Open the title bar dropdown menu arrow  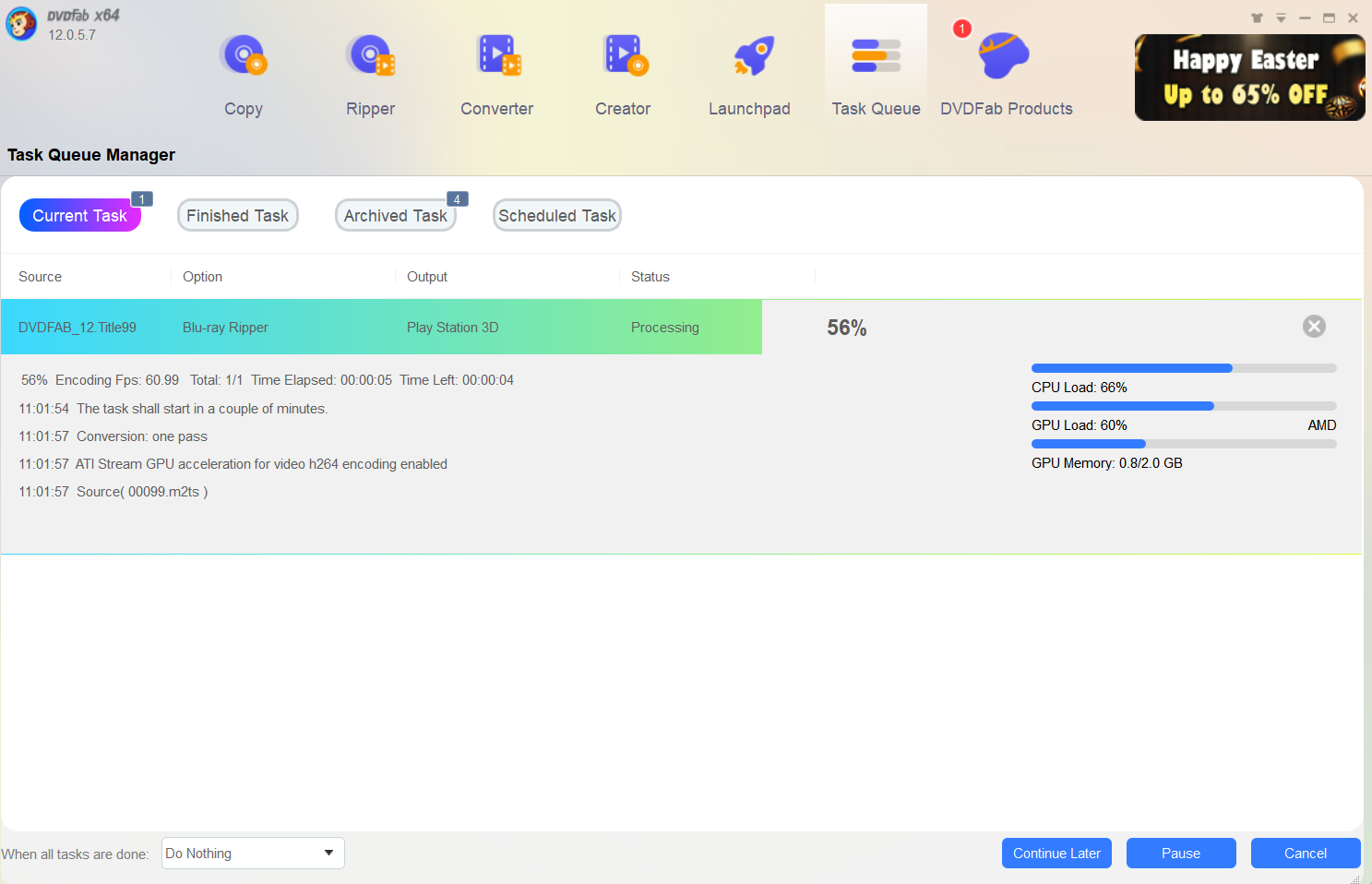click(x=1281, y=18)
